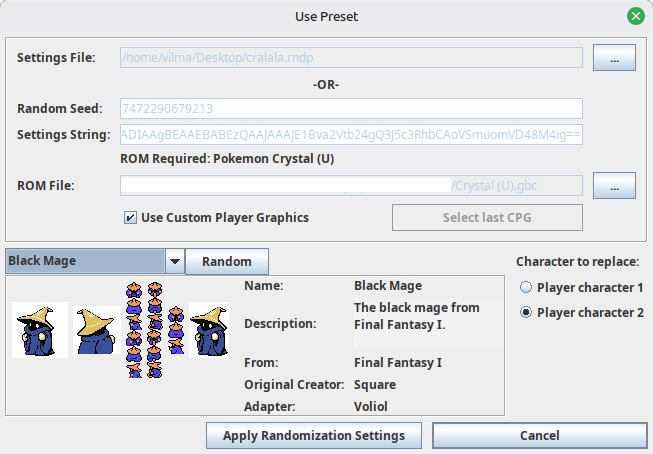
Task: Click the Settings File path field
Action: pyautogui.click(x=351, y=57)
